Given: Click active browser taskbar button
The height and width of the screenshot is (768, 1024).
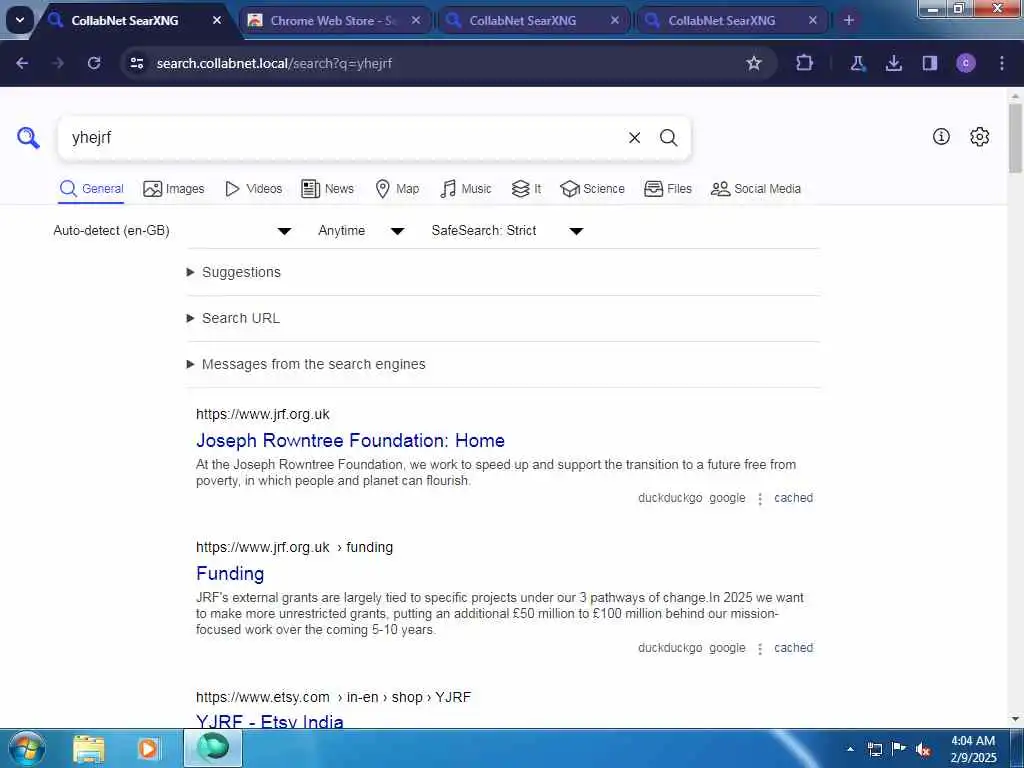Looking at the screenshot, I should click(213, 748).
